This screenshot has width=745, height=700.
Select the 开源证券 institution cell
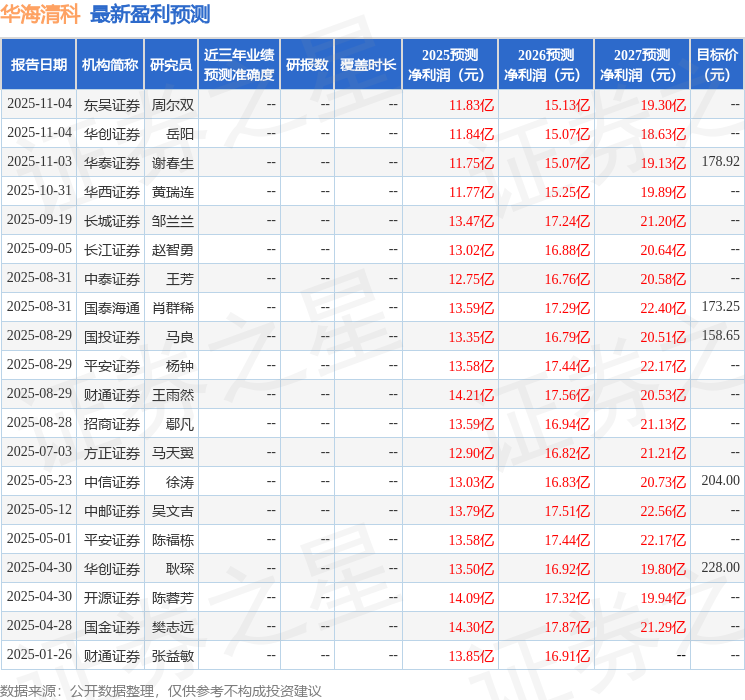click(112, 598)
